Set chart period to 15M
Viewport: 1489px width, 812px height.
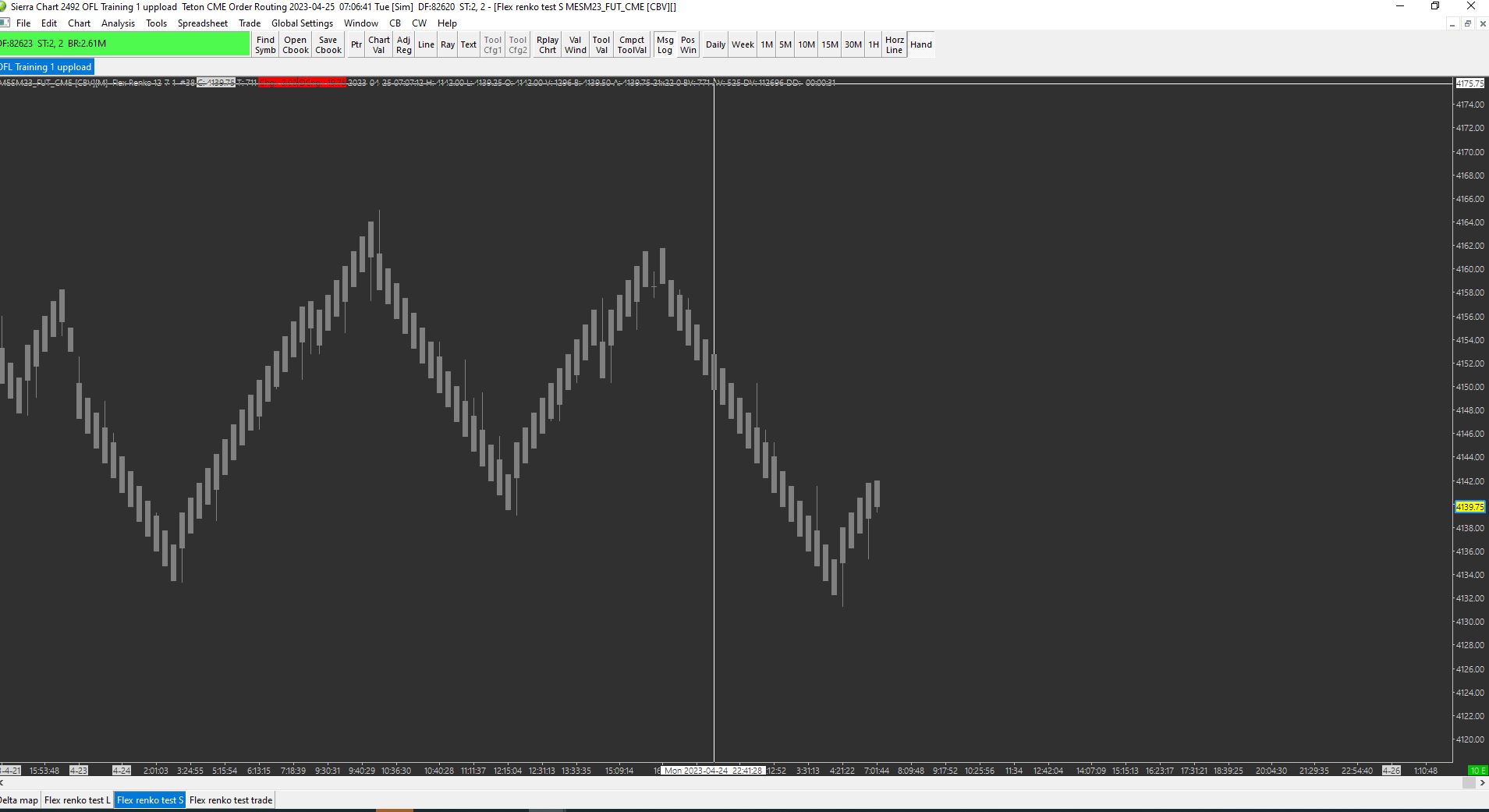tap(830, 44)
